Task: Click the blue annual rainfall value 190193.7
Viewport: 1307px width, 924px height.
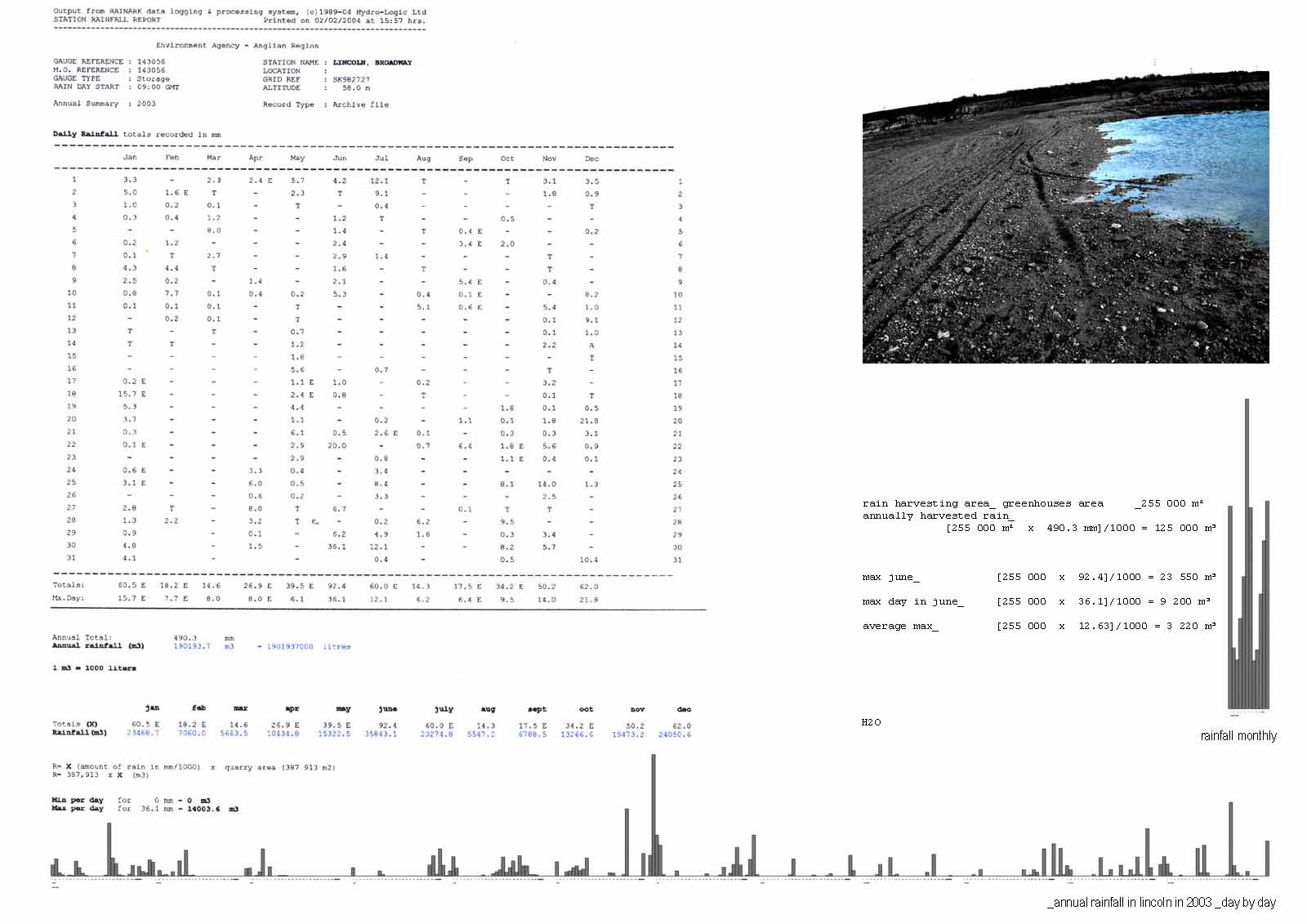Action: 191,646
